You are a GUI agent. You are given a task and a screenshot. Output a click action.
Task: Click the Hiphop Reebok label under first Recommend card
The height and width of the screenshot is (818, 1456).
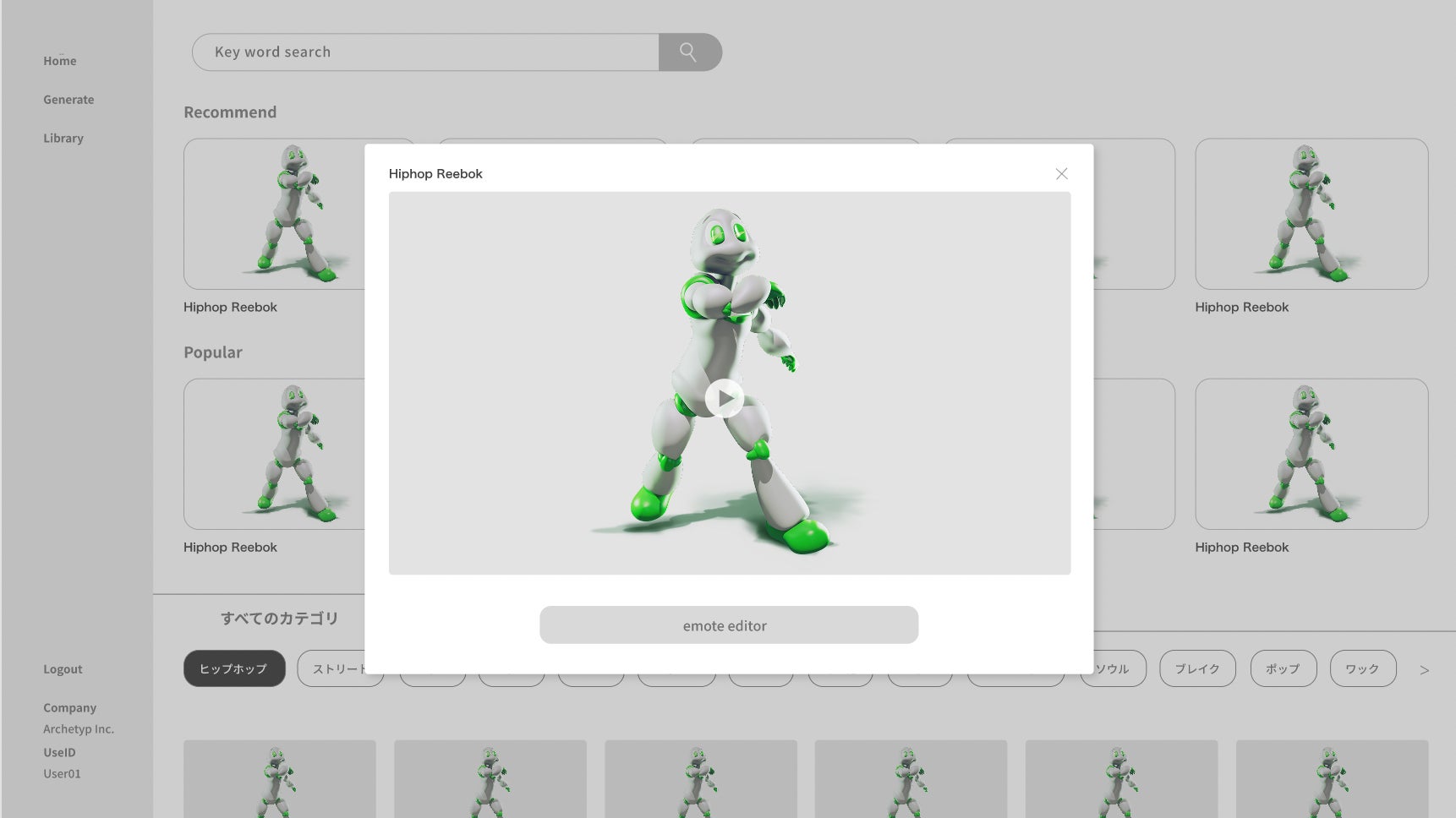coord(230,308)
